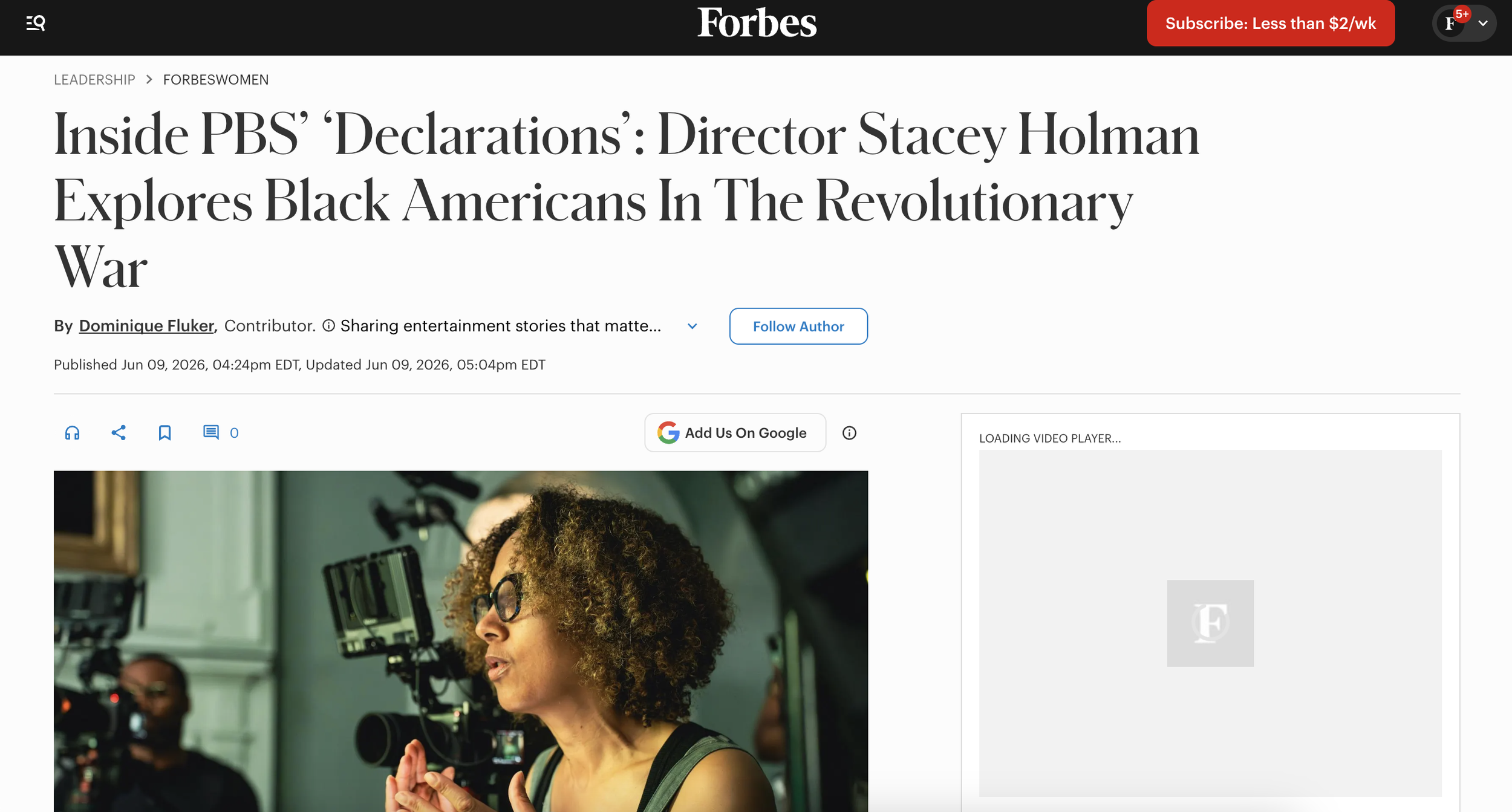Click the published date line

click(299, 365)
